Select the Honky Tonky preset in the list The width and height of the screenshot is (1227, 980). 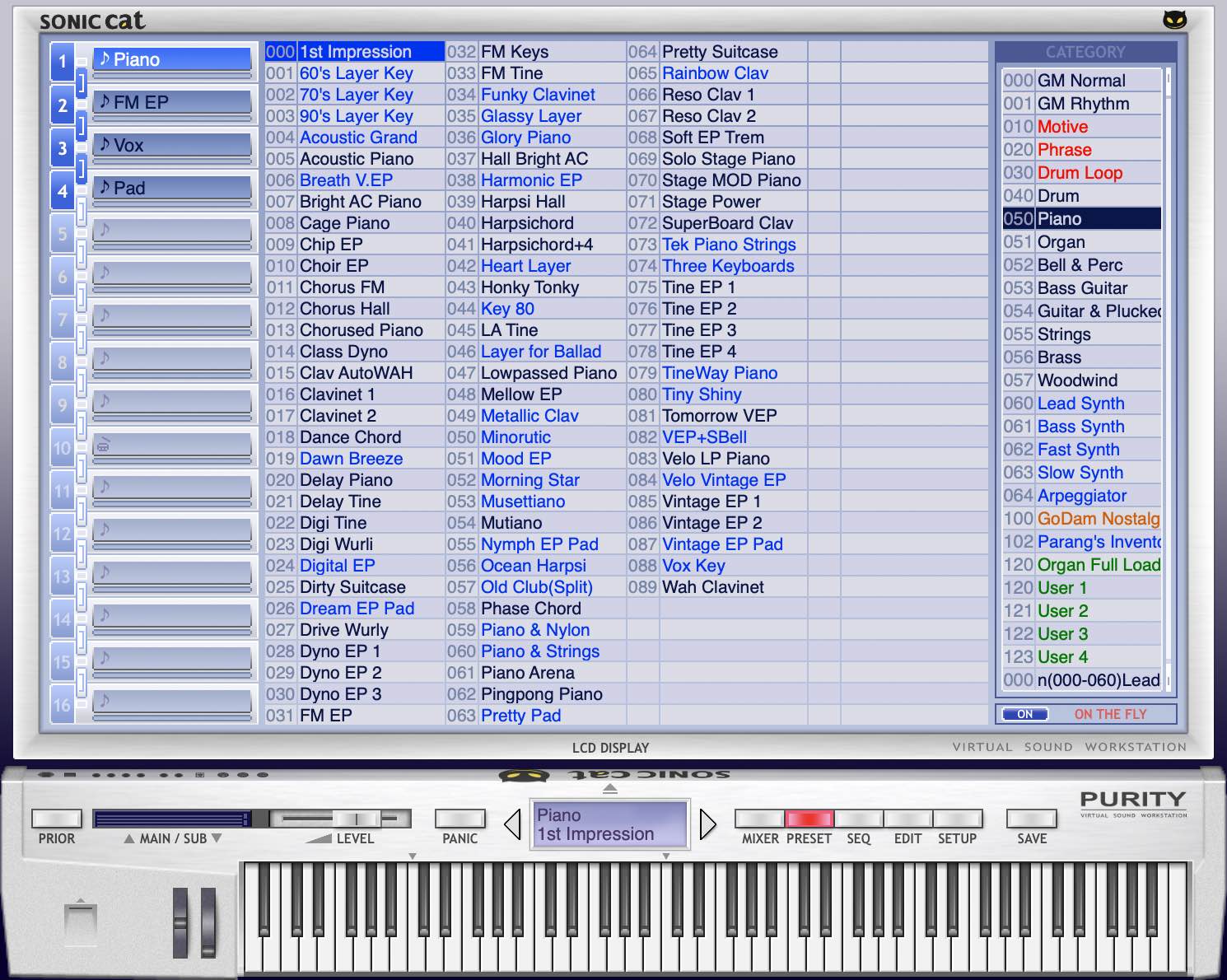tap(530, 287)
